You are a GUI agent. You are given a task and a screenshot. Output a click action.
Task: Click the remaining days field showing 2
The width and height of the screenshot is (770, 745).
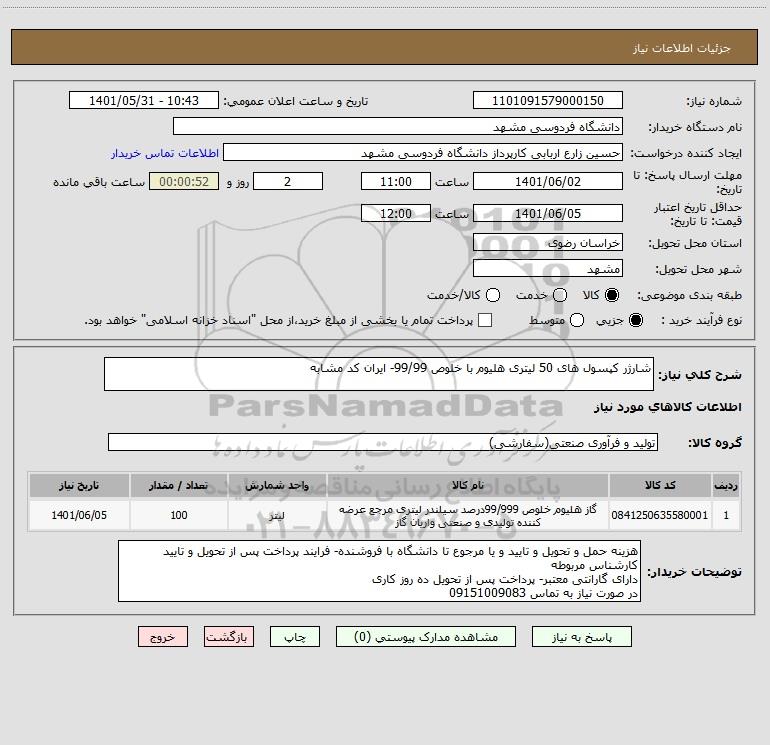click(x=288, y=181)
